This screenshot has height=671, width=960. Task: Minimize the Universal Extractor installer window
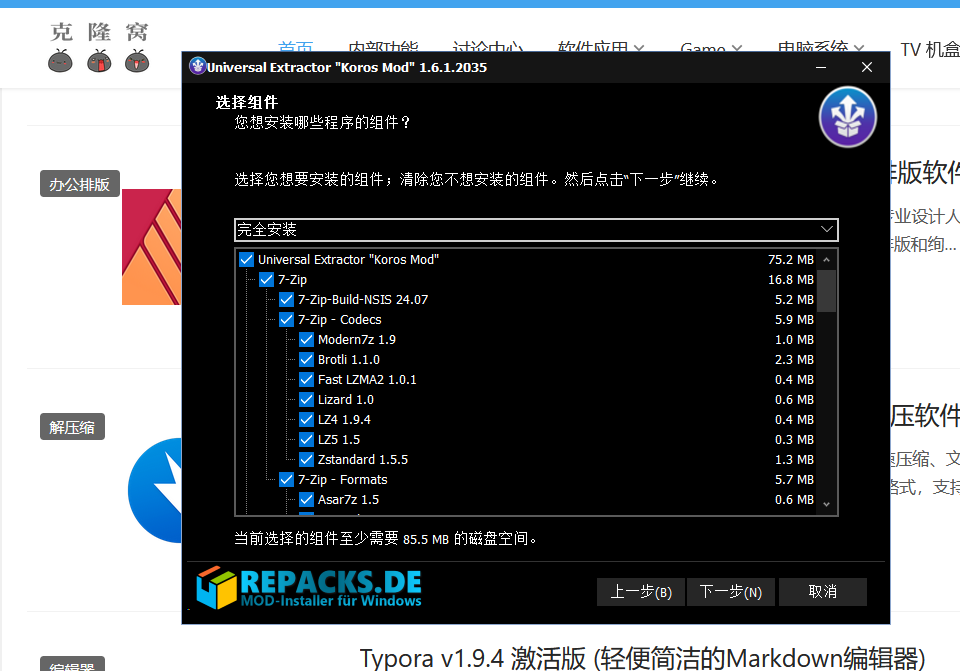pos(821,67)
